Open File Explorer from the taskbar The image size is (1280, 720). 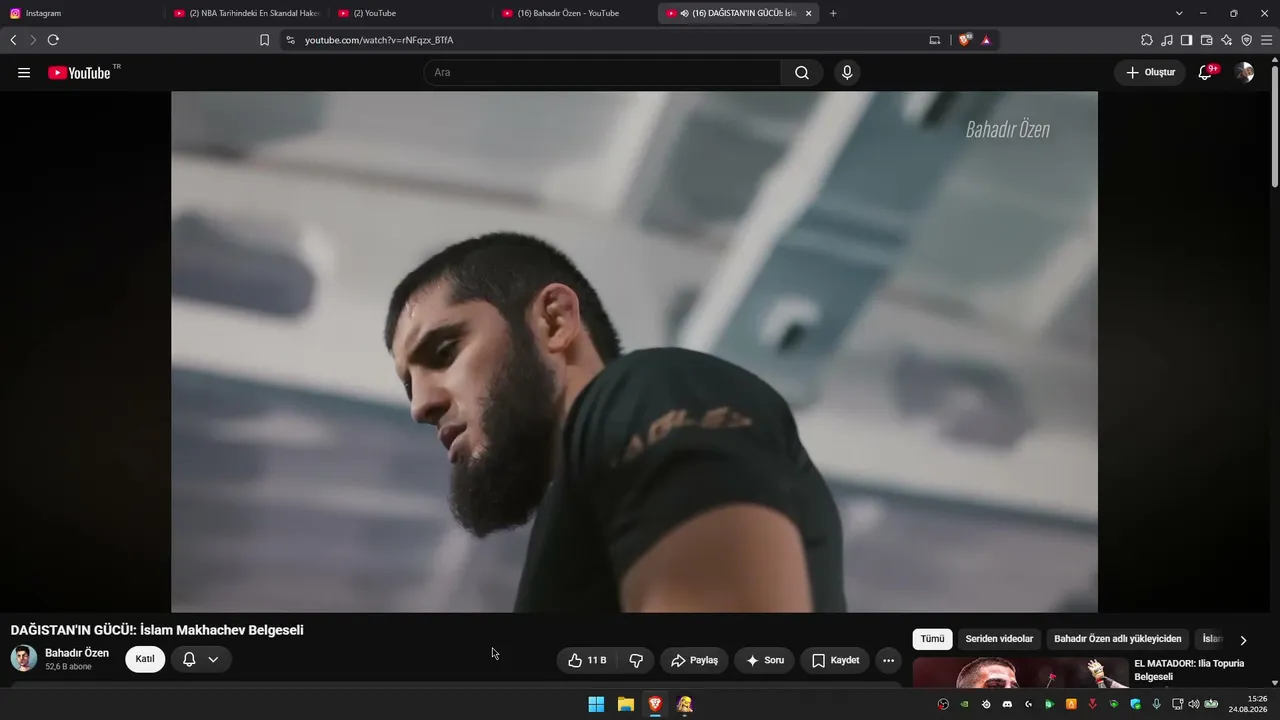(x=626, y=704)
